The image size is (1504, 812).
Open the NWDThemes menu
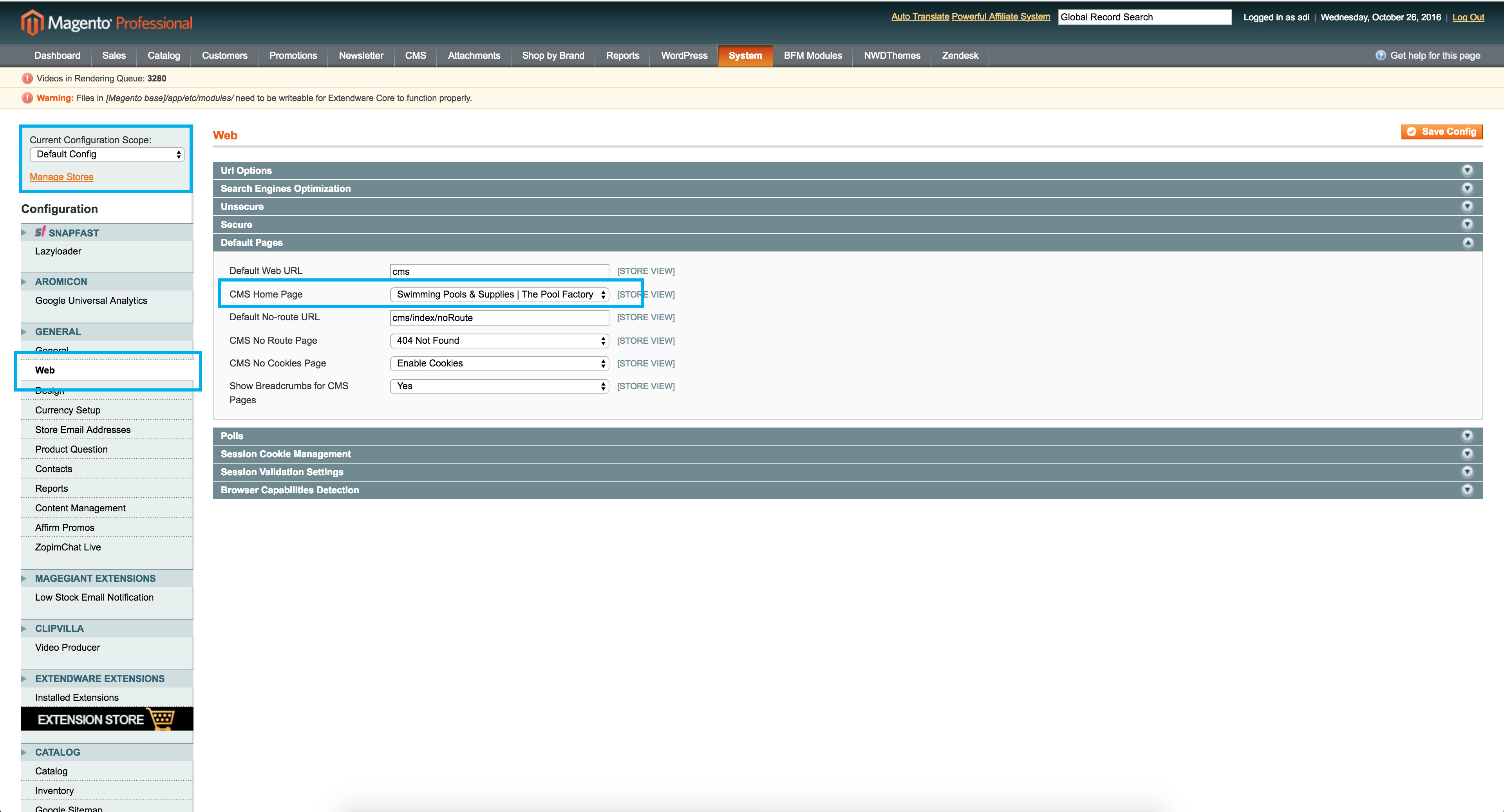(x=892, y=56)
